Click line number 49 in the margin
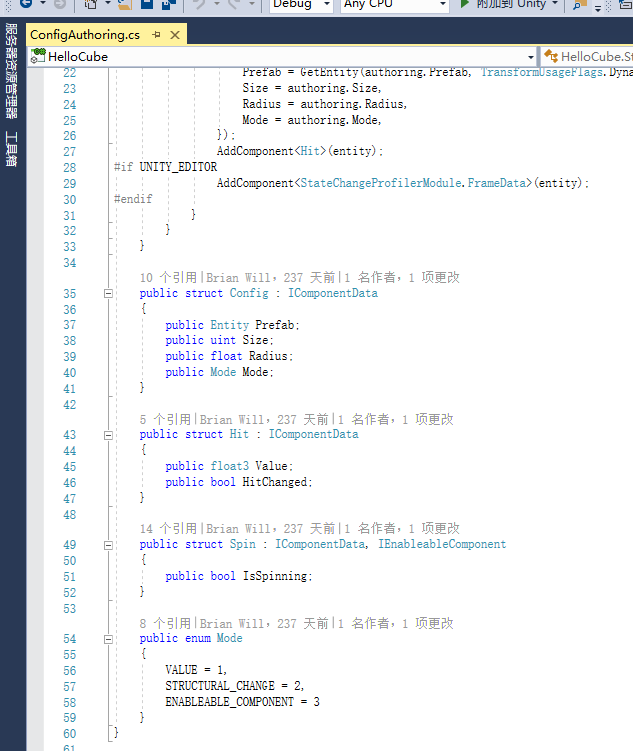This screenshot has height=751, width=633. pos(70,545)
